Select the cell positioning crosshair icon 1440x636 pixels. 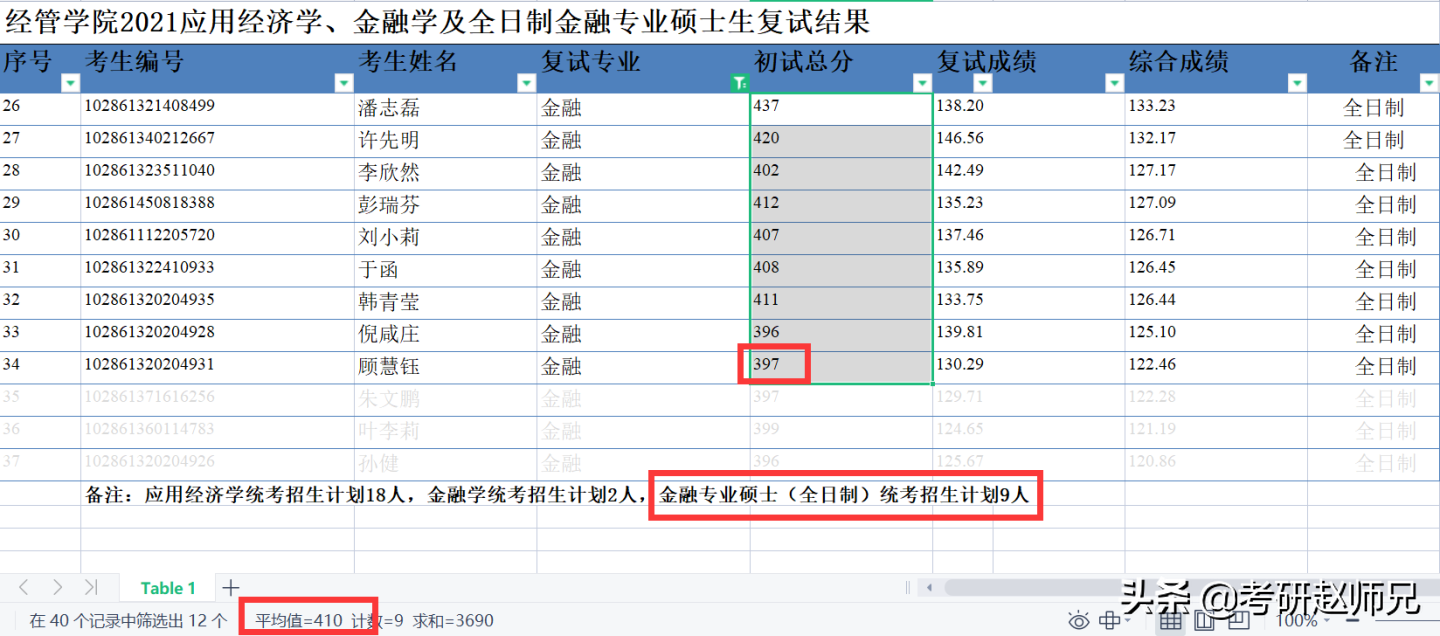tap(1110, 620)
